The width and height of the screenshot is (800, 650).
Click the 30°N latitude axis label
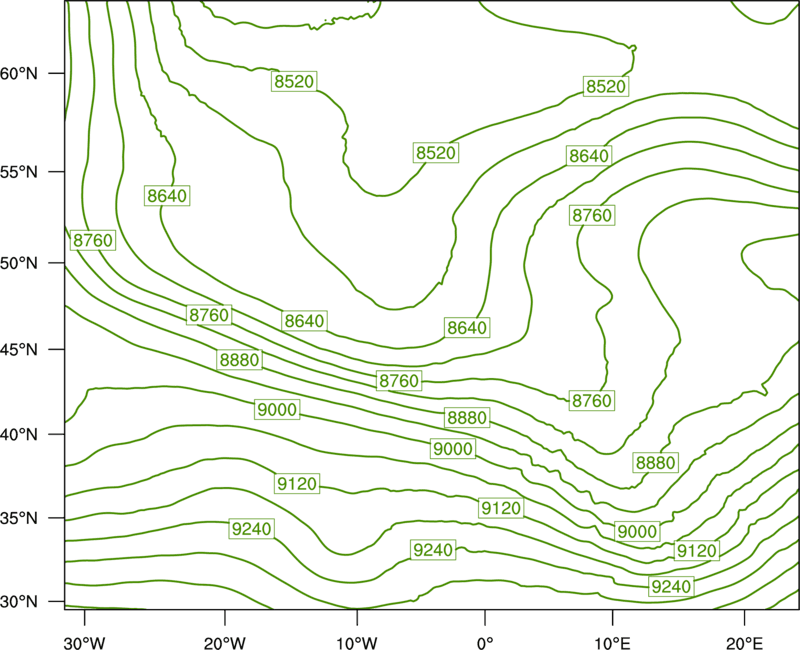click(x=19, y=602)
